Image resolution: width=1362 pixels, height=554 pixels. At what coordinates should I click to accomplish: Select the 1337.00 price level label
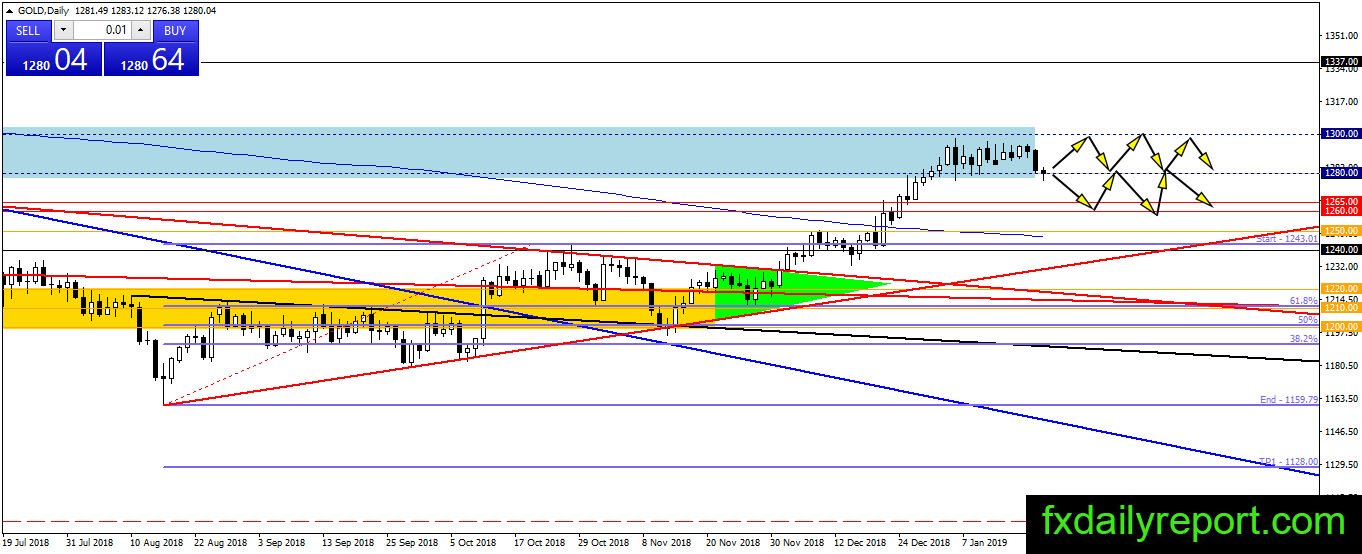coord(1339,61)
